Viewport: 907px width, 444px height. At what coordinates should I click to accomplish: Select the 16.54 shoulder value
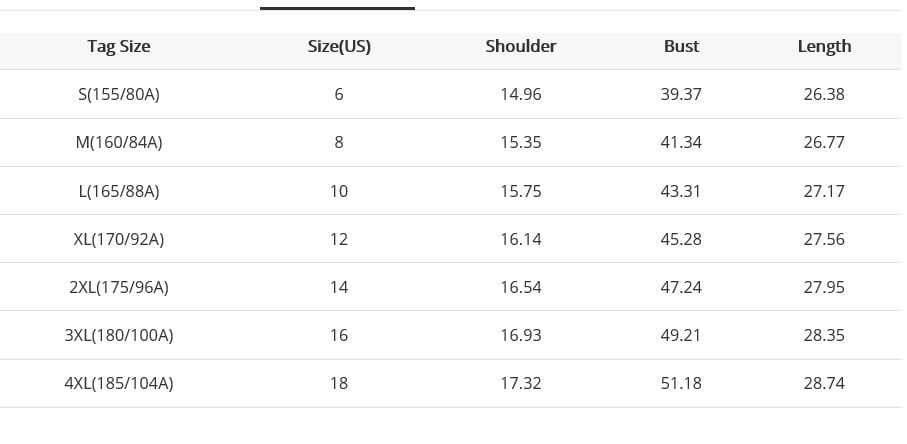coord(521,287)
